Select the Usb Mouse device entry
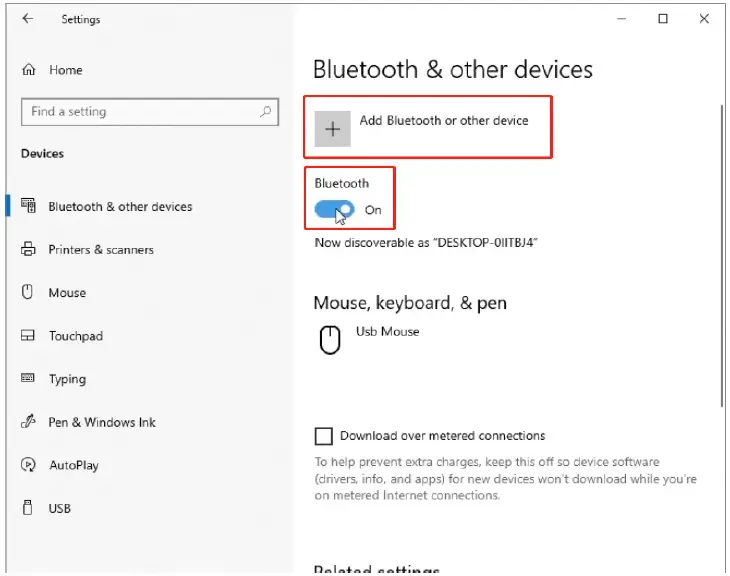Viewport: 730px width, 576px height. tap(387, 332)
